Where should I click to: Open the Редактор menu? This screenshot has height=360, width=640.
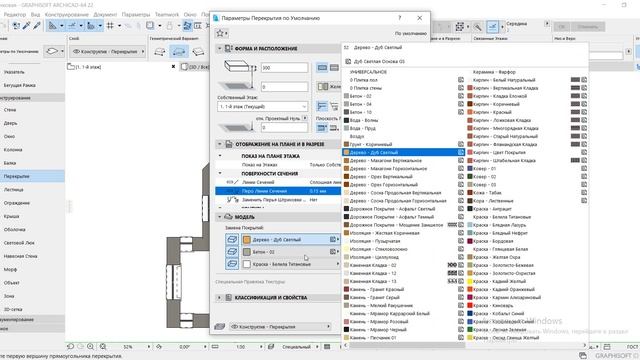[15, 15]
